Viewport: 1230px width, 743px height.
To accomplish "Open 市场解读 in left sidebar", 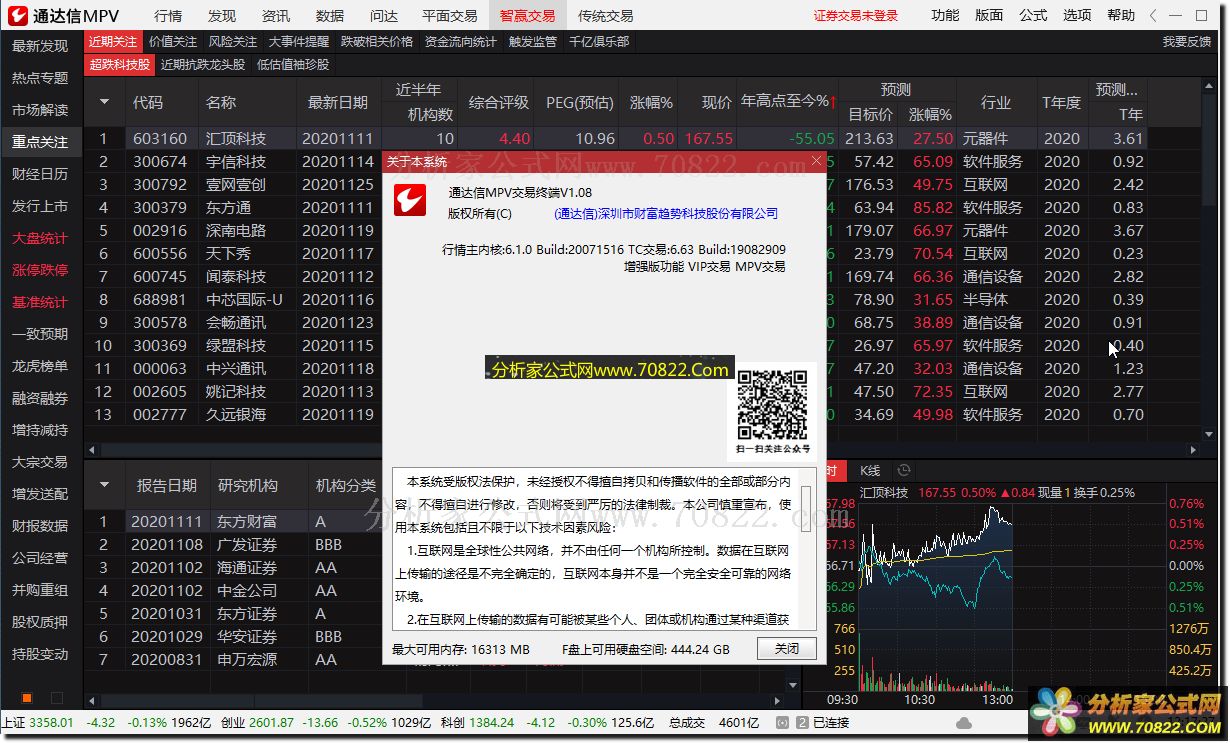I will (x=40, y=110).
